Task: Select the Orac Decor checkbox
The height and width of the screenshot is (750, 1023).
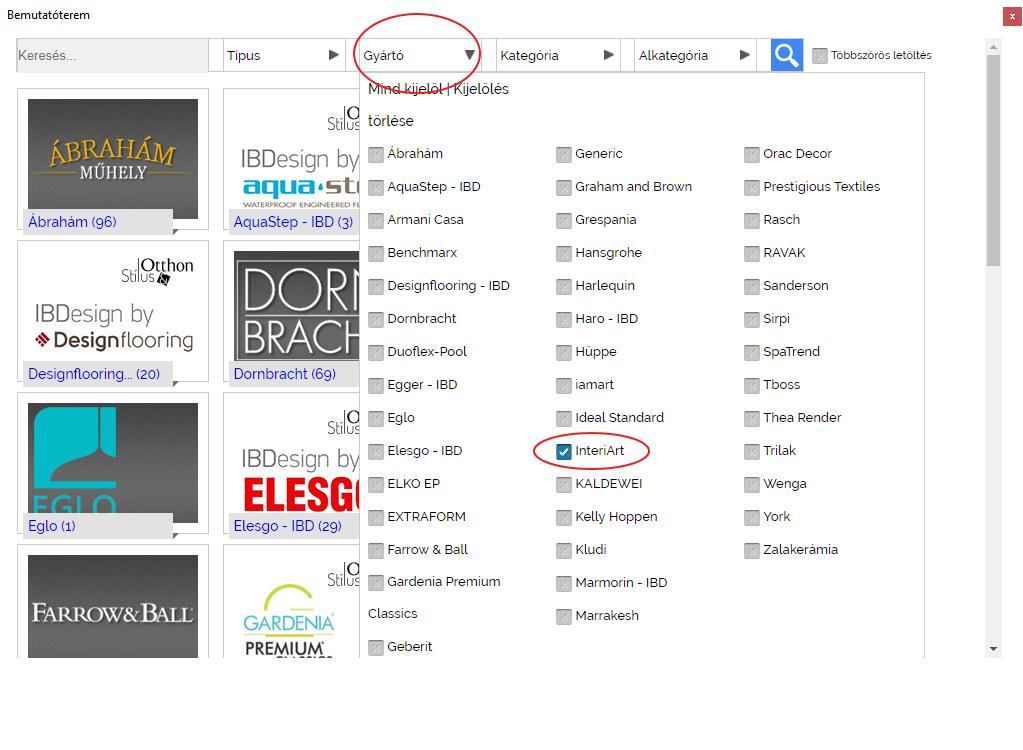Action: (752, 155)
